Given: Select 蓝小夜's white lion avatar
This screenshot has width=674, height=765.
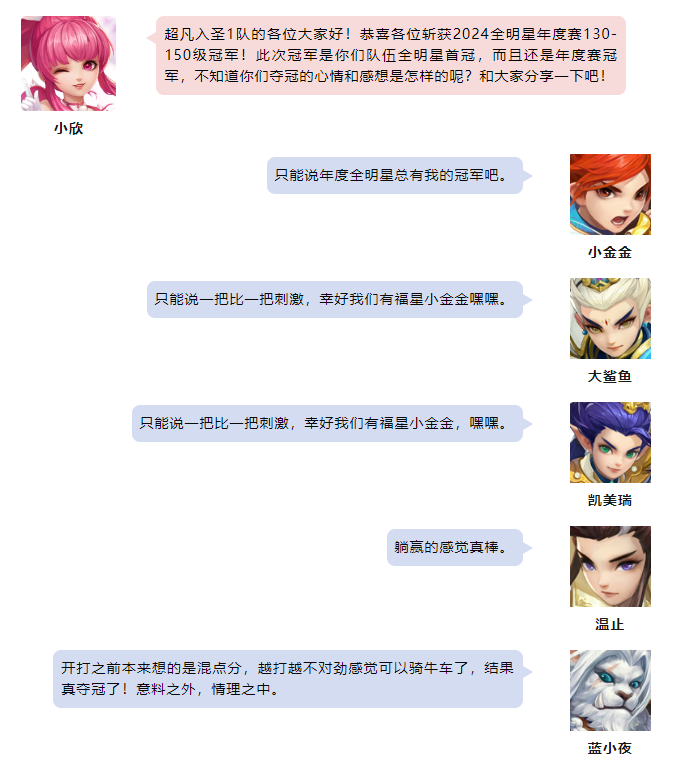Looking at the screenshot, I should pos(610,690).
